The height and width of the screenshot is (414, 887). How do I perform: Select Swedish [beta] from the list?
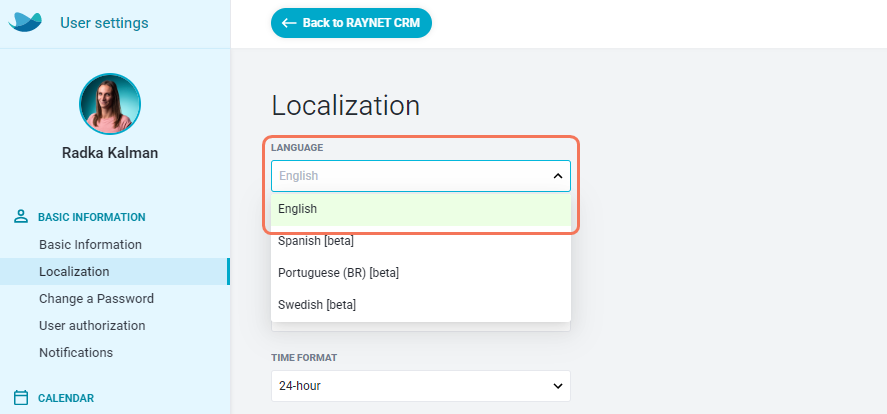tap(421, 305)
